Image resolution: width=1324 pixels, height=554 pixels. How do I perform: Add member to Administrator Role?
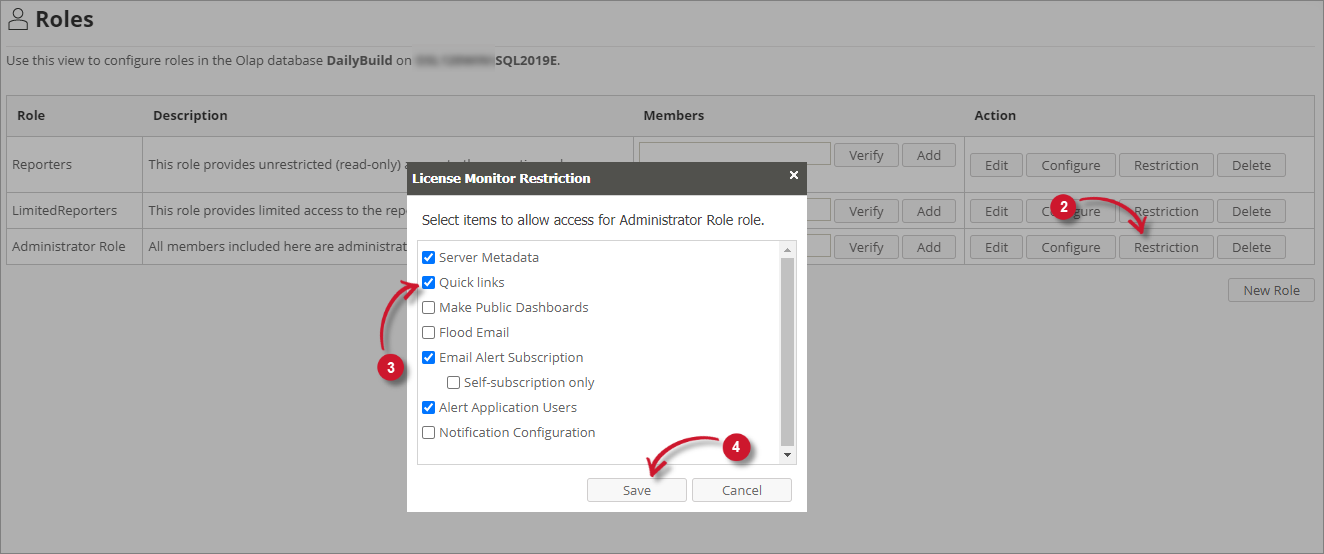click(929, 247)
